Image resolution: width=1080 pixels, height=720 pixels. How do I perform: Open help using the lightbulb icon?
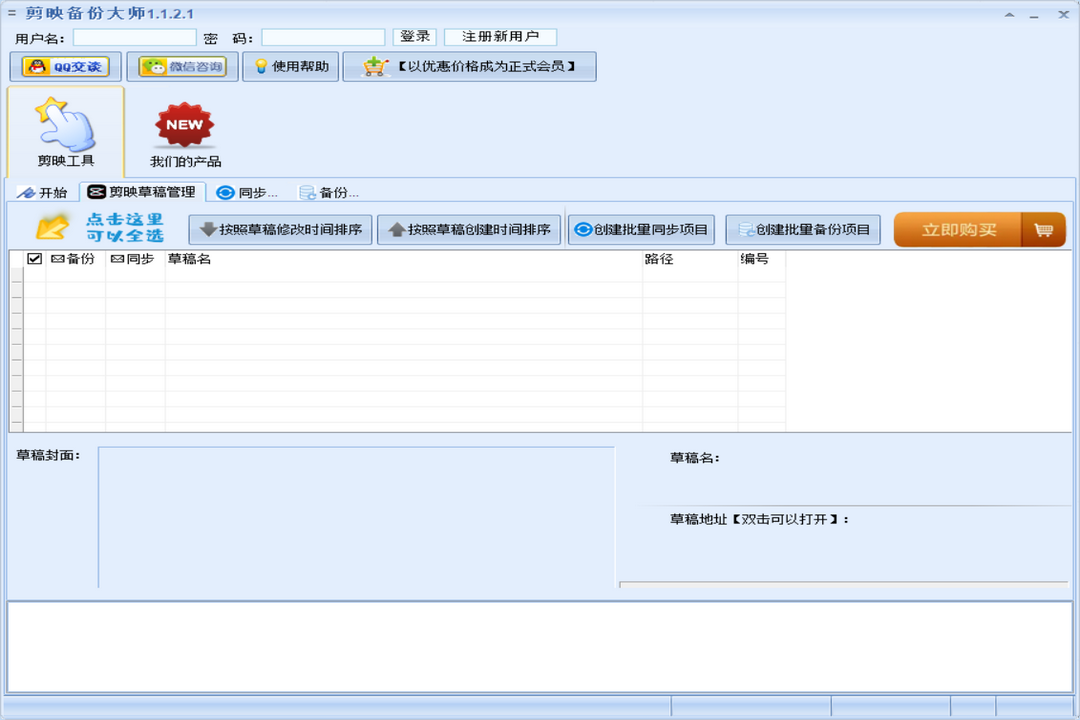point(259,67)
